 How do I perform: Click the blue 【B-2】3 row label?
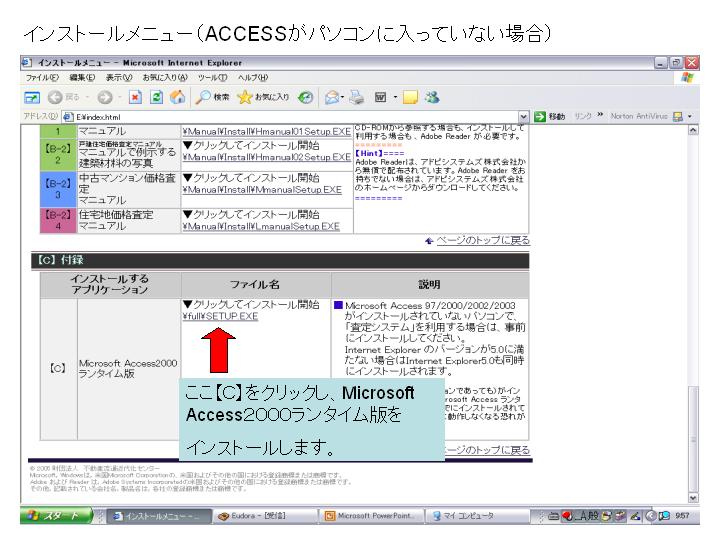point(58,189)
